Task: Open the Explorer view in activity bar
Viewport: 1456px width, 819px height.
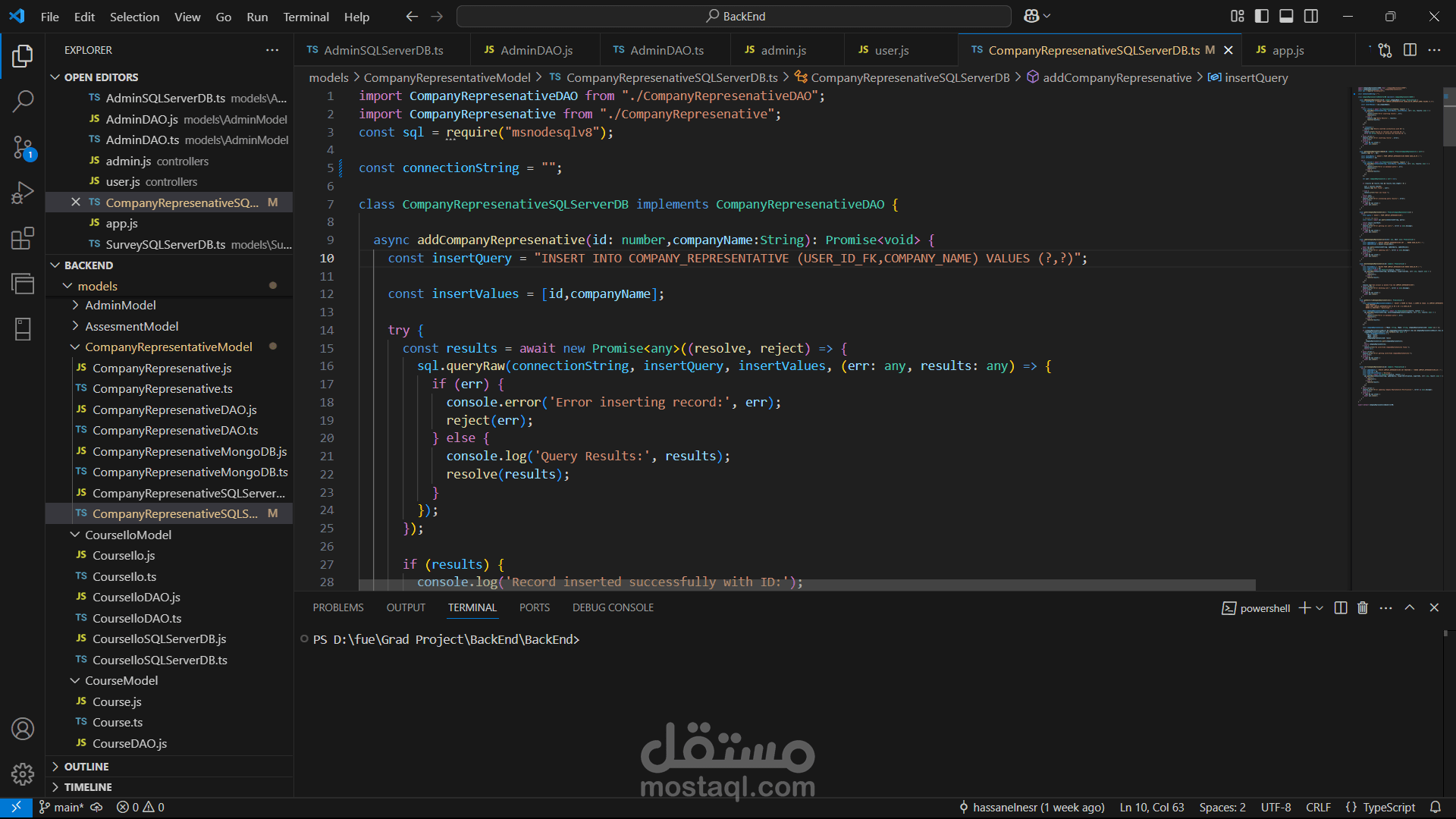Action: [x=23, y=55]
